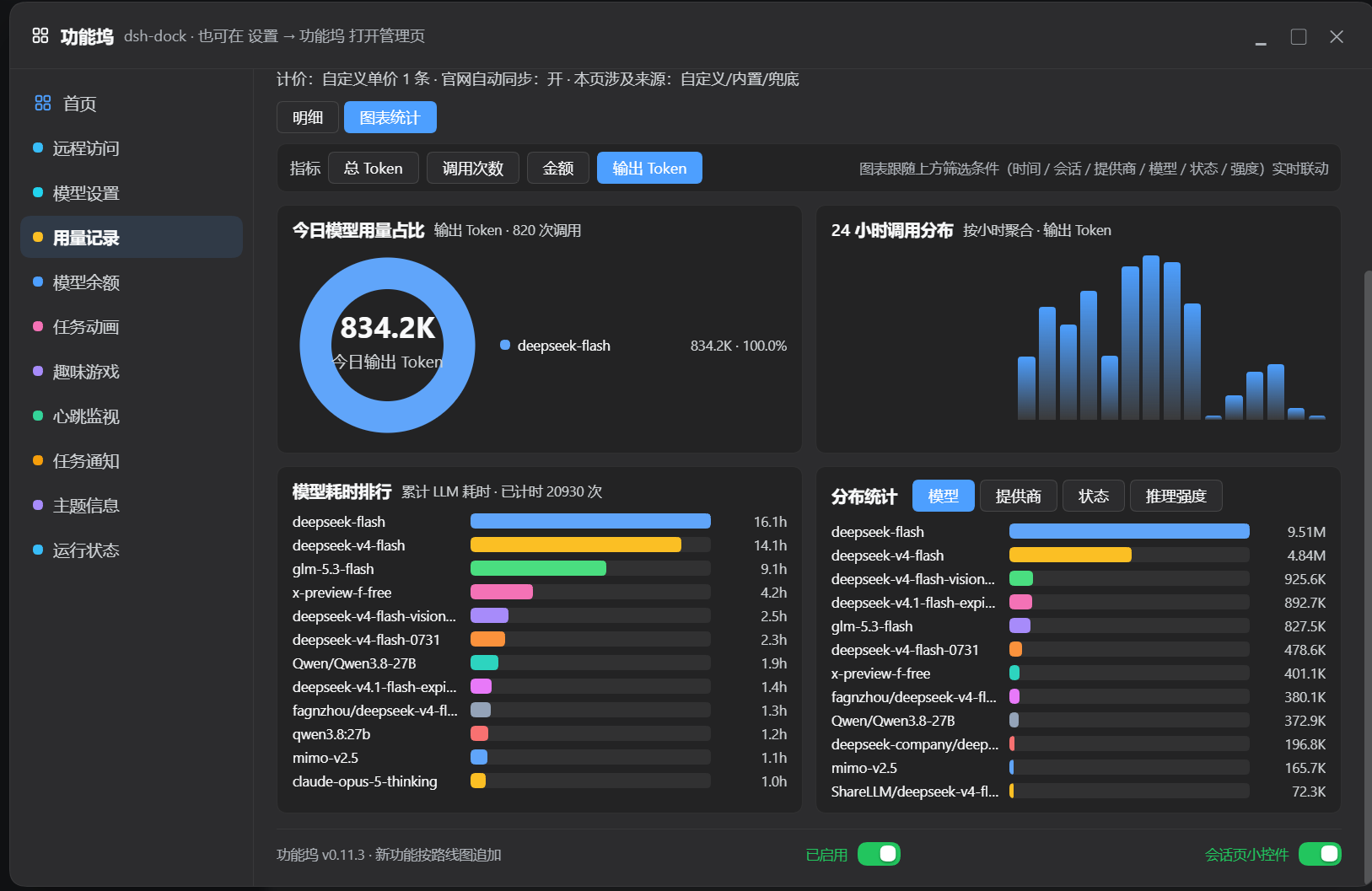Click claude-opus-5-thinking row in 模型耗时排行
The height and width of the screenshot is (891, 1372).
[x=540, y=781]
